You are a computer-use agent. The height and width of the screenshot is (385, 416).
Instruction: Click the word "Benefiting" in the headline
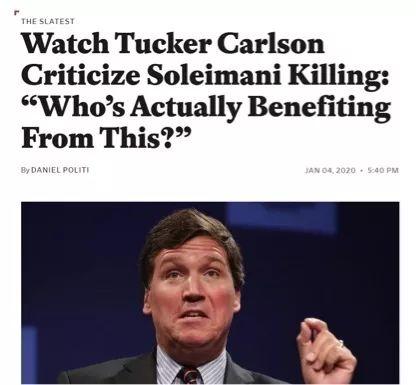click(x=319, y=107)
